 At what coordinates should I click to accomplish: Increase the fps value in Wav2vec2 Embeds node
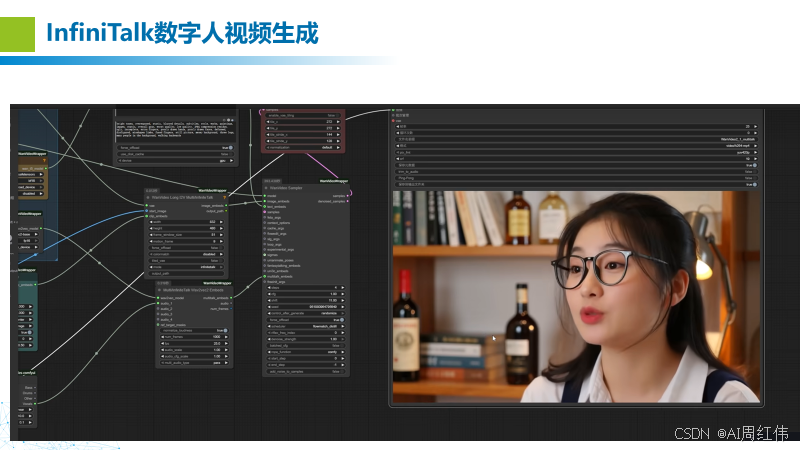pos(226,343)
